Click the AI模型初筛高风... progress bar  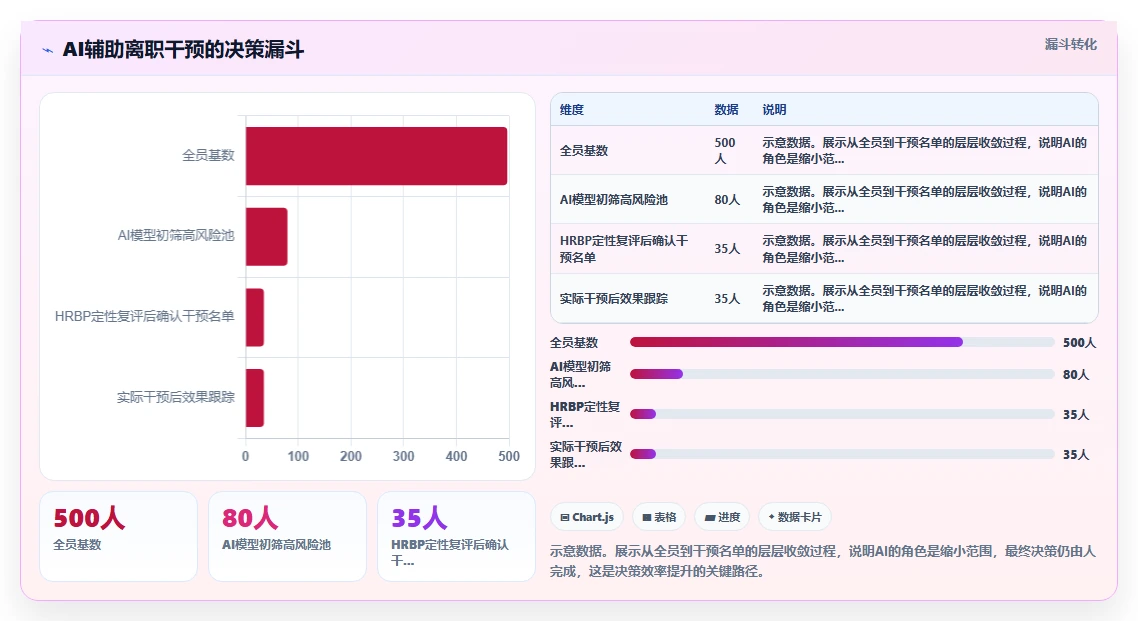point(842,374)
